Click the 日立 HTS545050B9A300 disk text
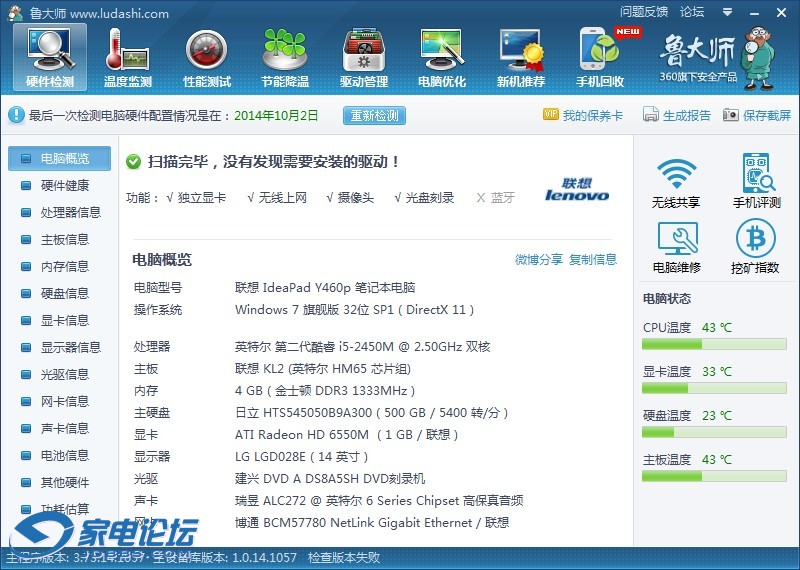 point(371,413)
